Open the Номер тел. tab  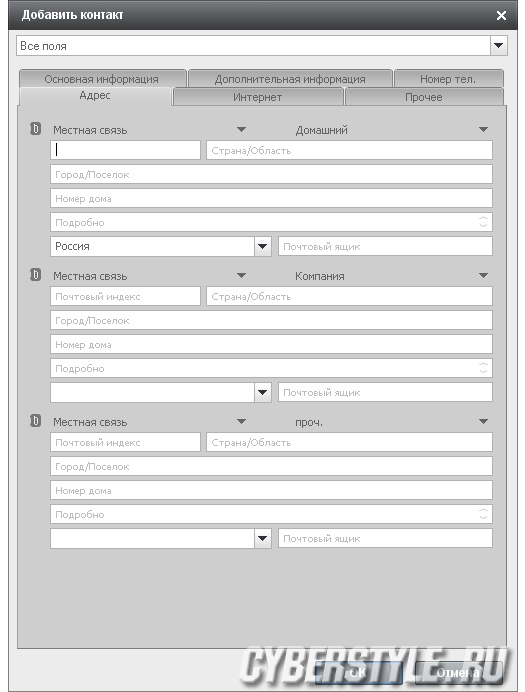pyautogui.click(x=448, y=79)
